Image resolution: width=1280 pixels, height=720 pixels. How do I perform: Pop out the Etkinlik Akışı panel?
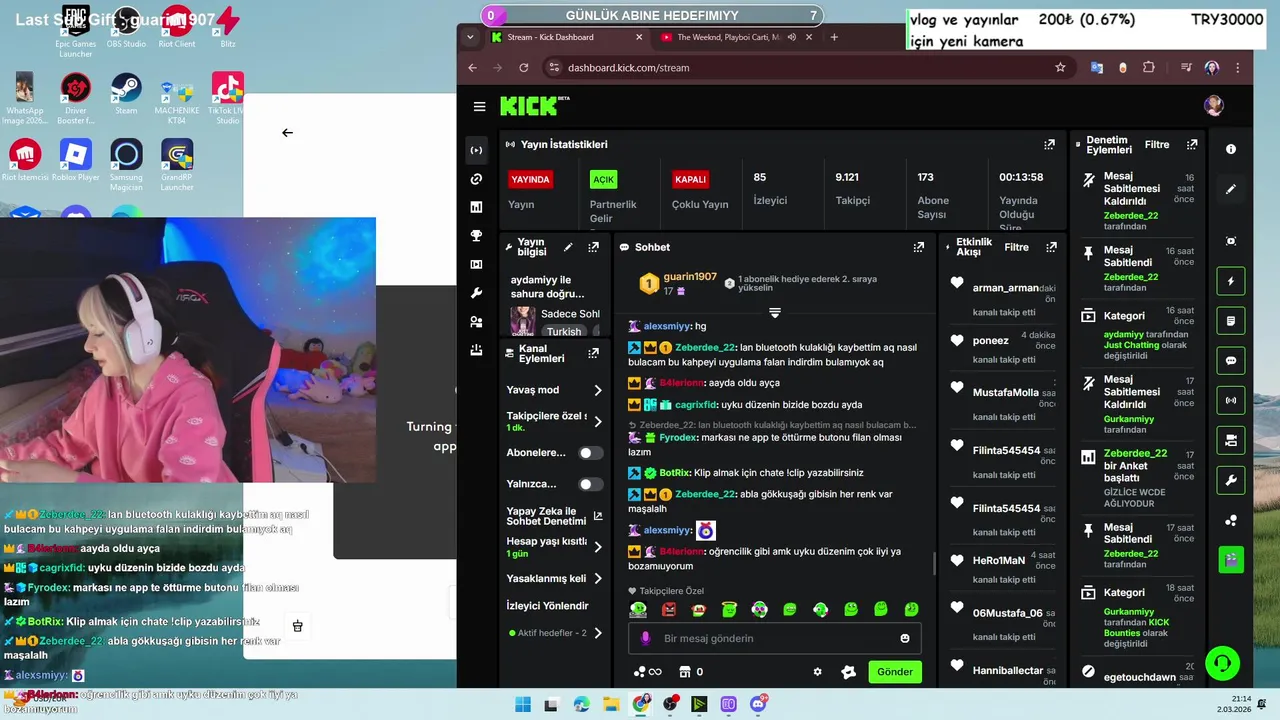coord(1051,247)
